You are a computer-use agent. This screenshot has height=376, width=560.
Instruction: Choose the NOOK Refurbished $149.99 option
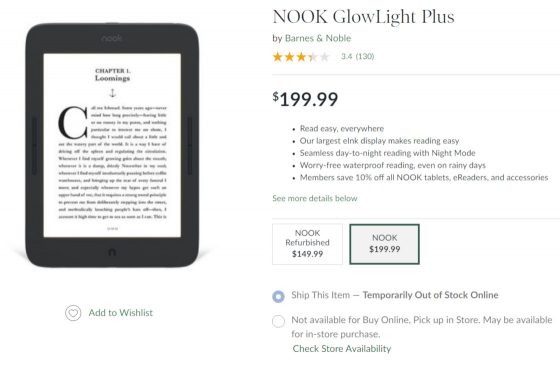tap(308, 244)
